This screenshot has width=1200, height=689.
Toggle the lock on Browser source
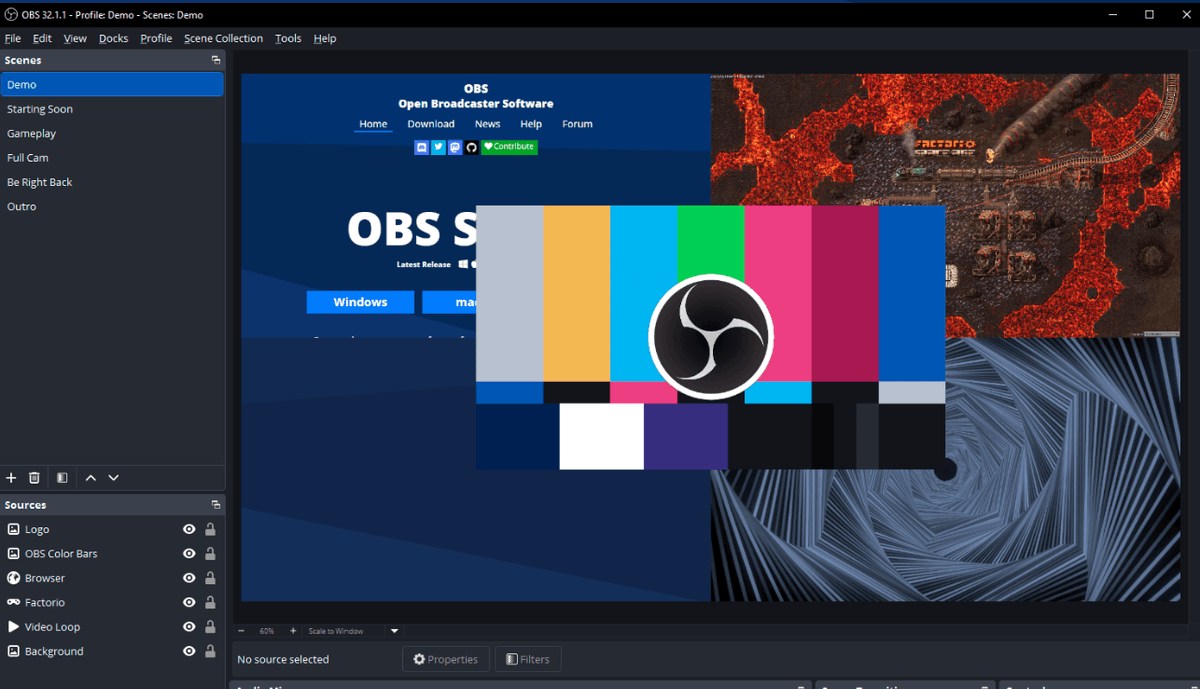coord(210,578)
